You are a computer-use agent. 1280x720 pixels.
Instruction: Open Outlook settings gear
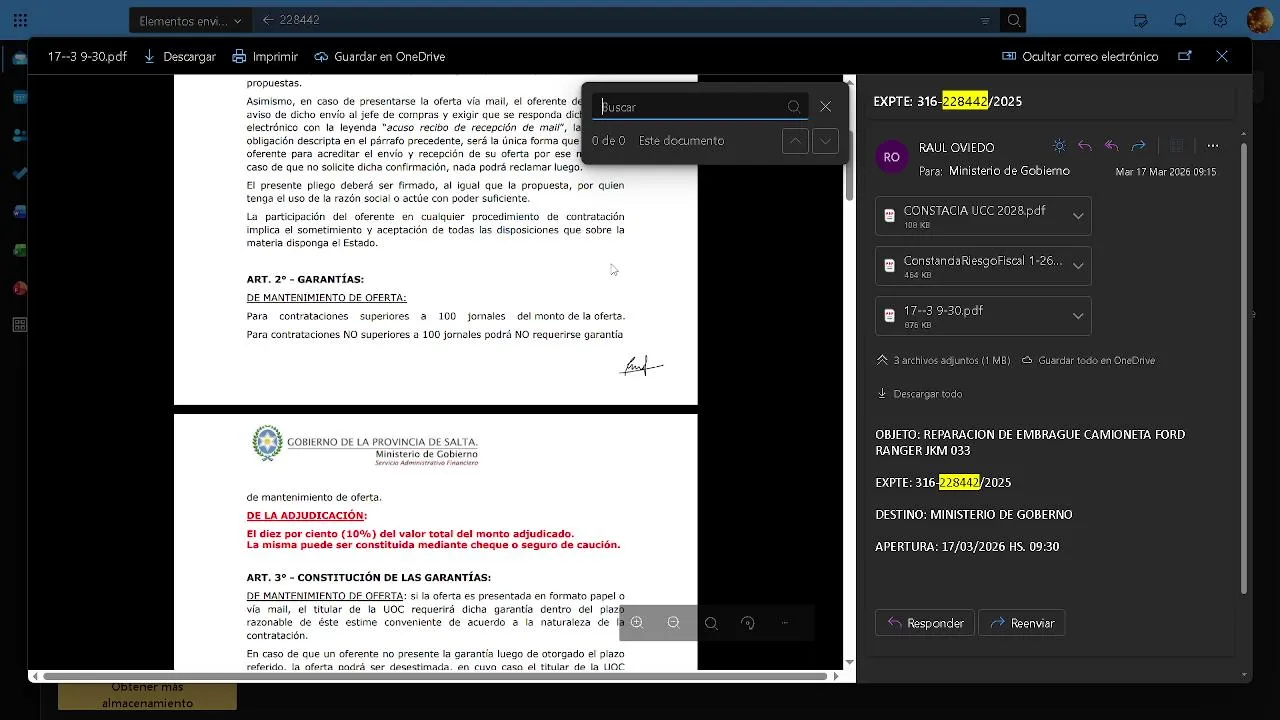point(1220,20)
